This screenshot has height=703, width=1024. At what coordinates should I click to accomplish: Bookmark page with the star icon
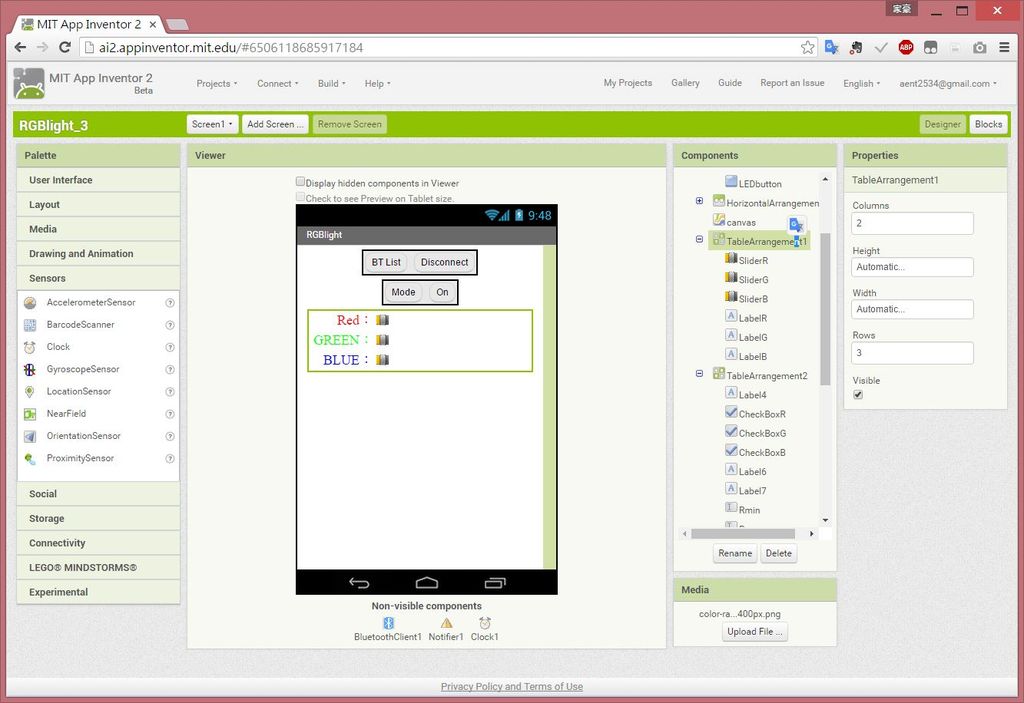[808, 48]
